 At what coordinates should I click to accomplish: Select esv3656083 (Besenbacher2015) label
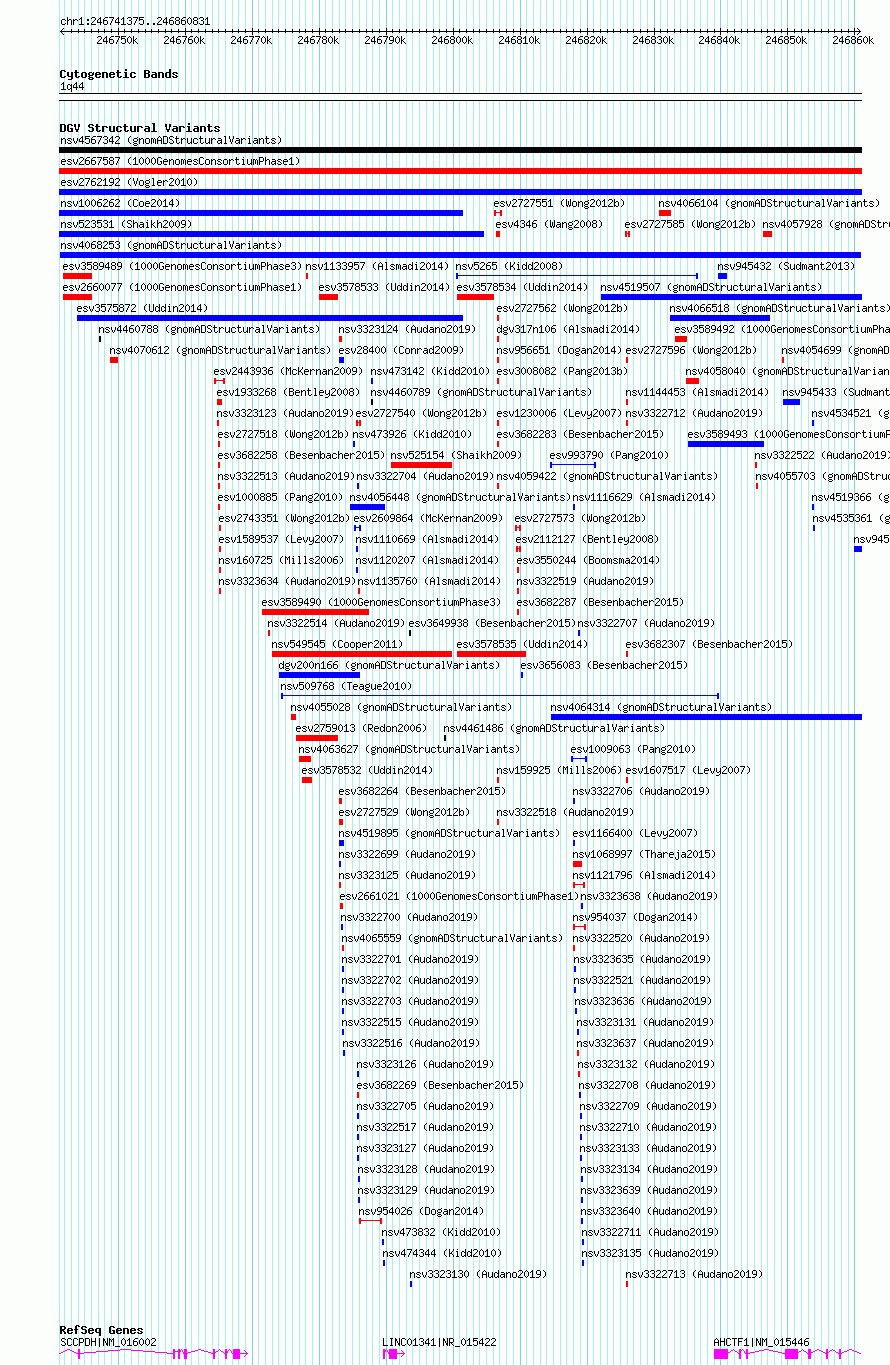click(x=604, y=665)
